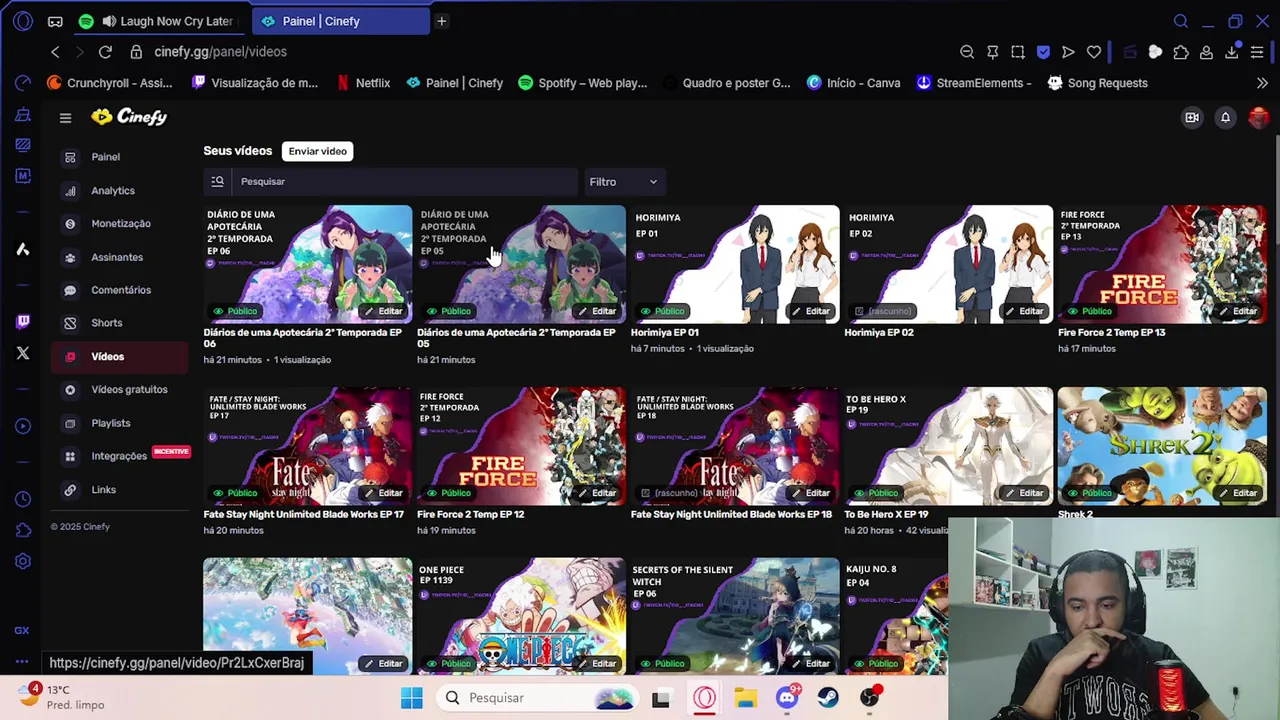The image size is (1280, 720).
Task: Open Início - Canva bookmark
Action: tap(854, 83)
